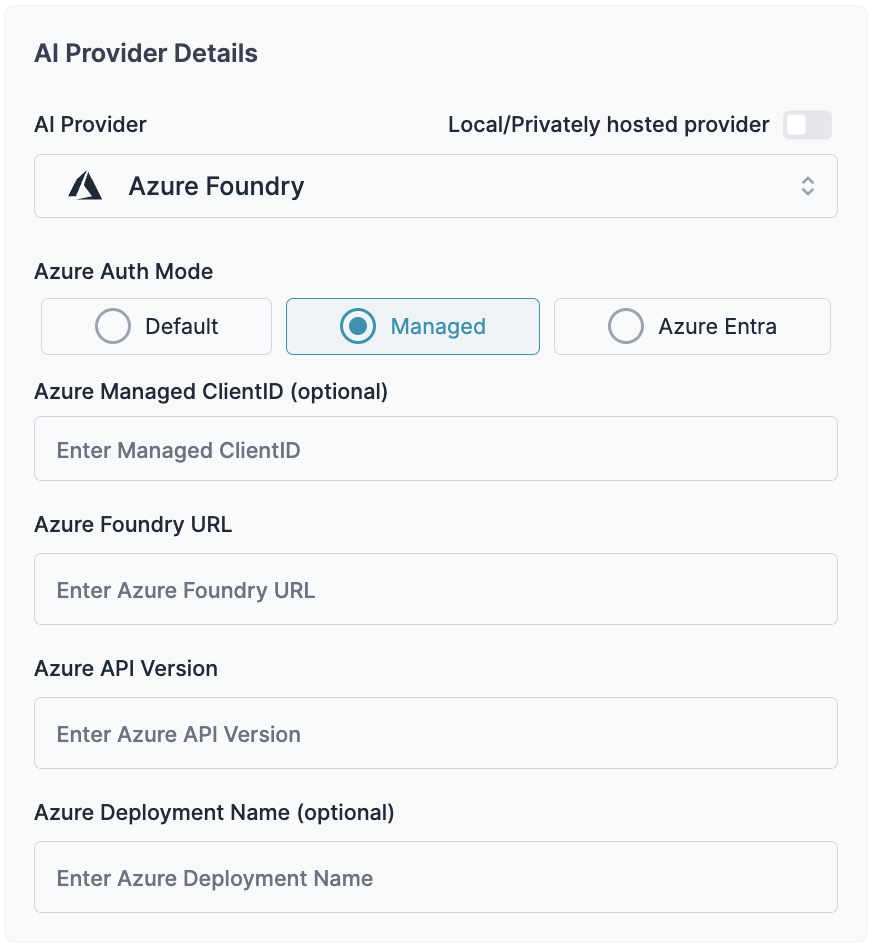The width and height of the screenshot is (873, 947).
Task: Expand the Azure Foundry provider list
Action: click(x=436, y=186)
